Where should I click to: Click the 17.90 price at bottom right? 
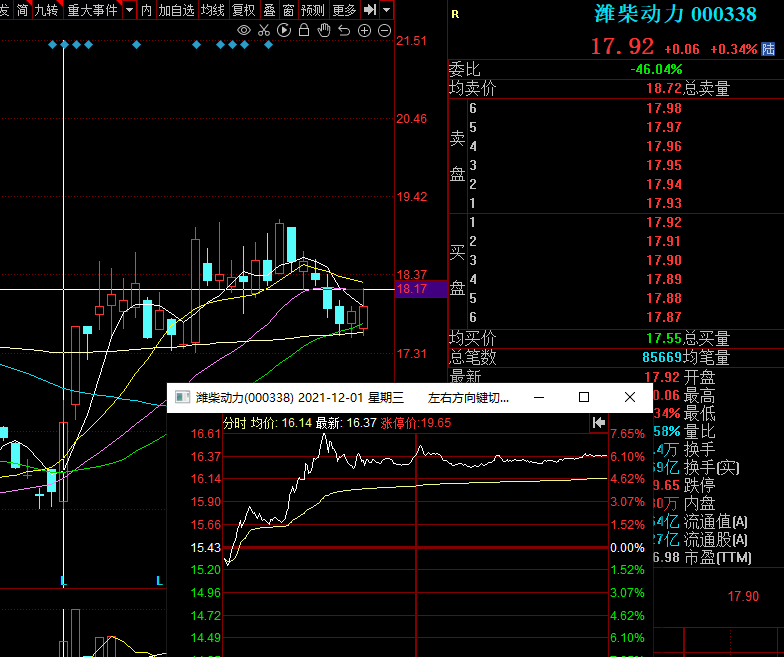pos(743,596)
